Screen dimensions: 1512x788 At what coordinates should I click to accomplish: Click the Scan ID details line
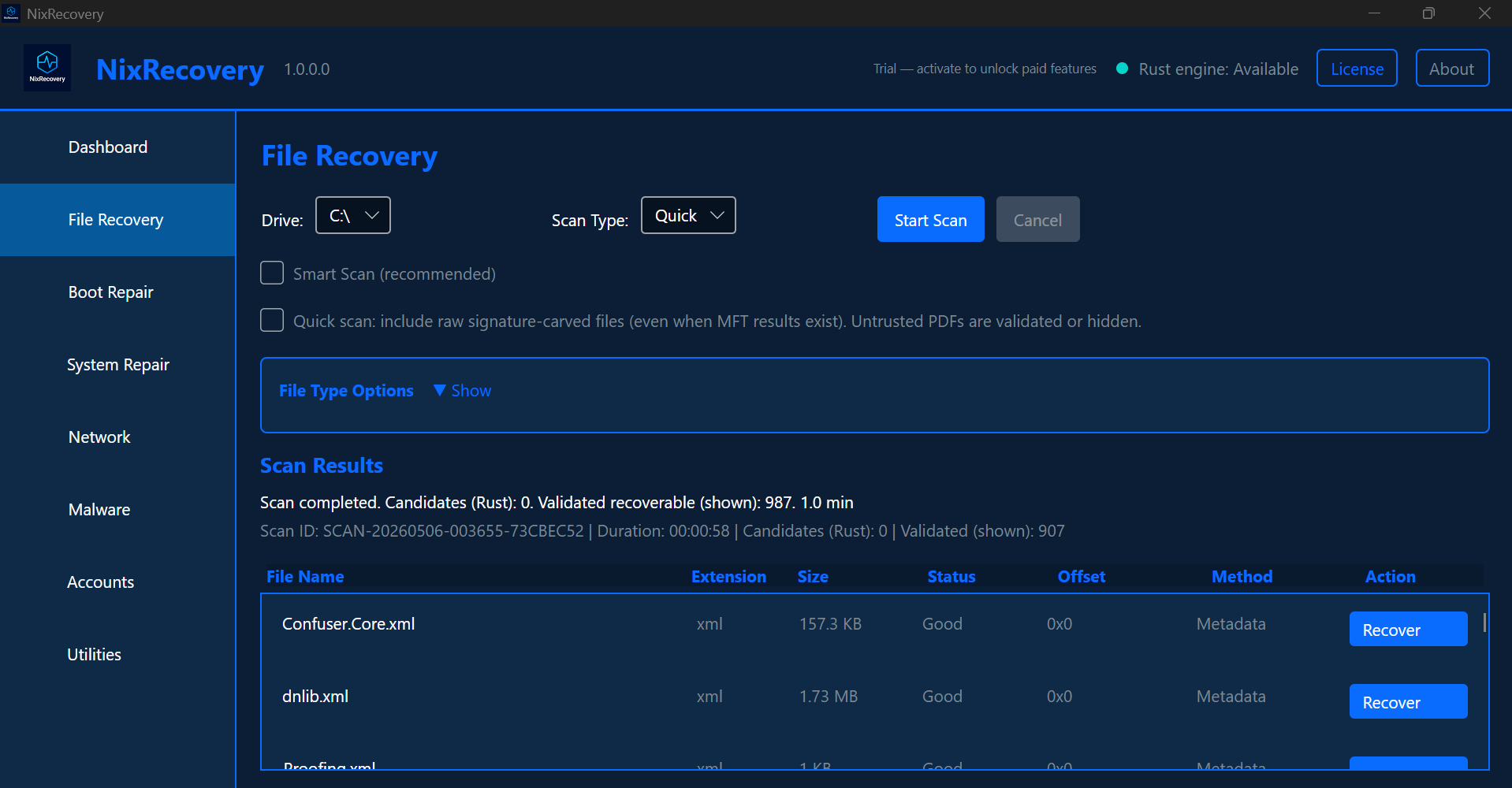coord(662,531)
